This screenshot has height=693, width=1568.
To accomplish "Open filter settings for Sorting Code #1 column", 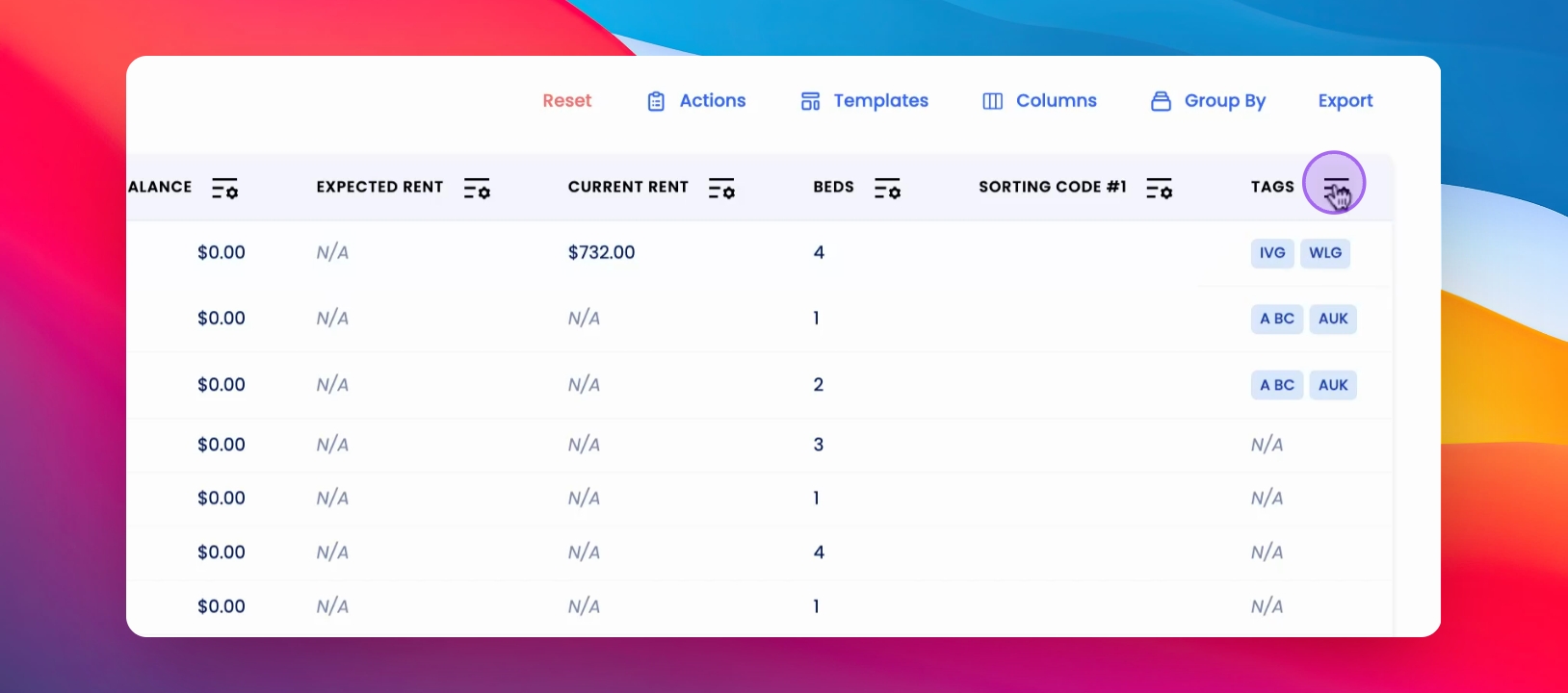I will 1159,189.
